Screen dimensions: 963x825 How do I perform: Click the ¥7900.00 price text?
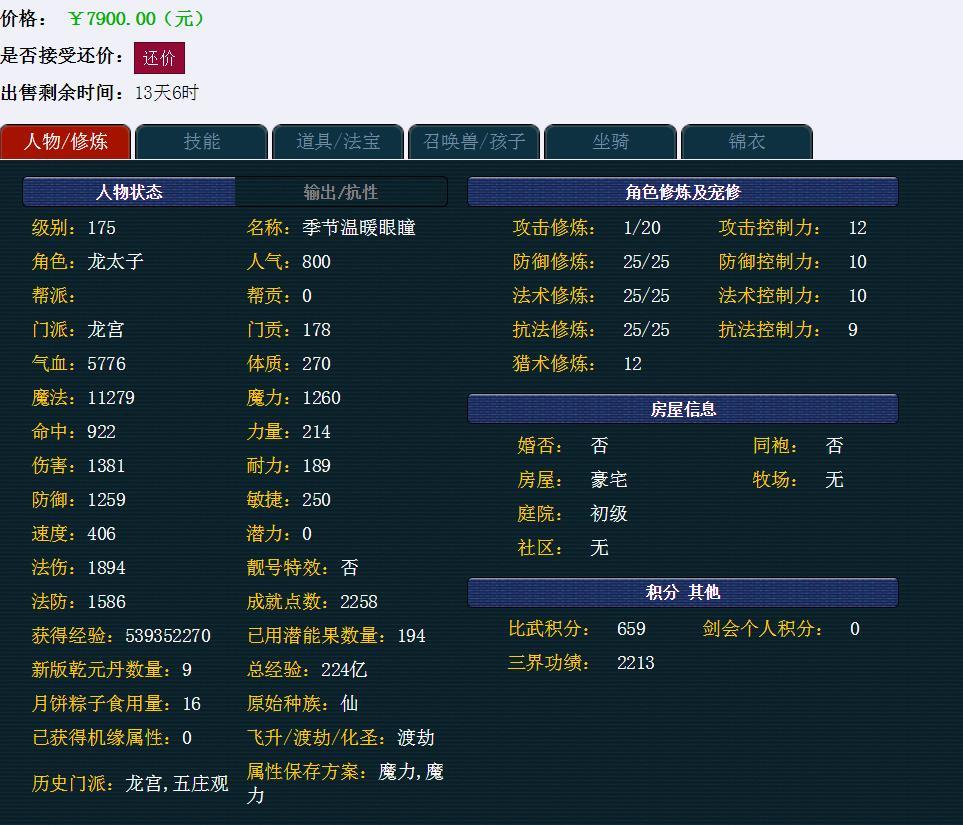coord(137,19)
